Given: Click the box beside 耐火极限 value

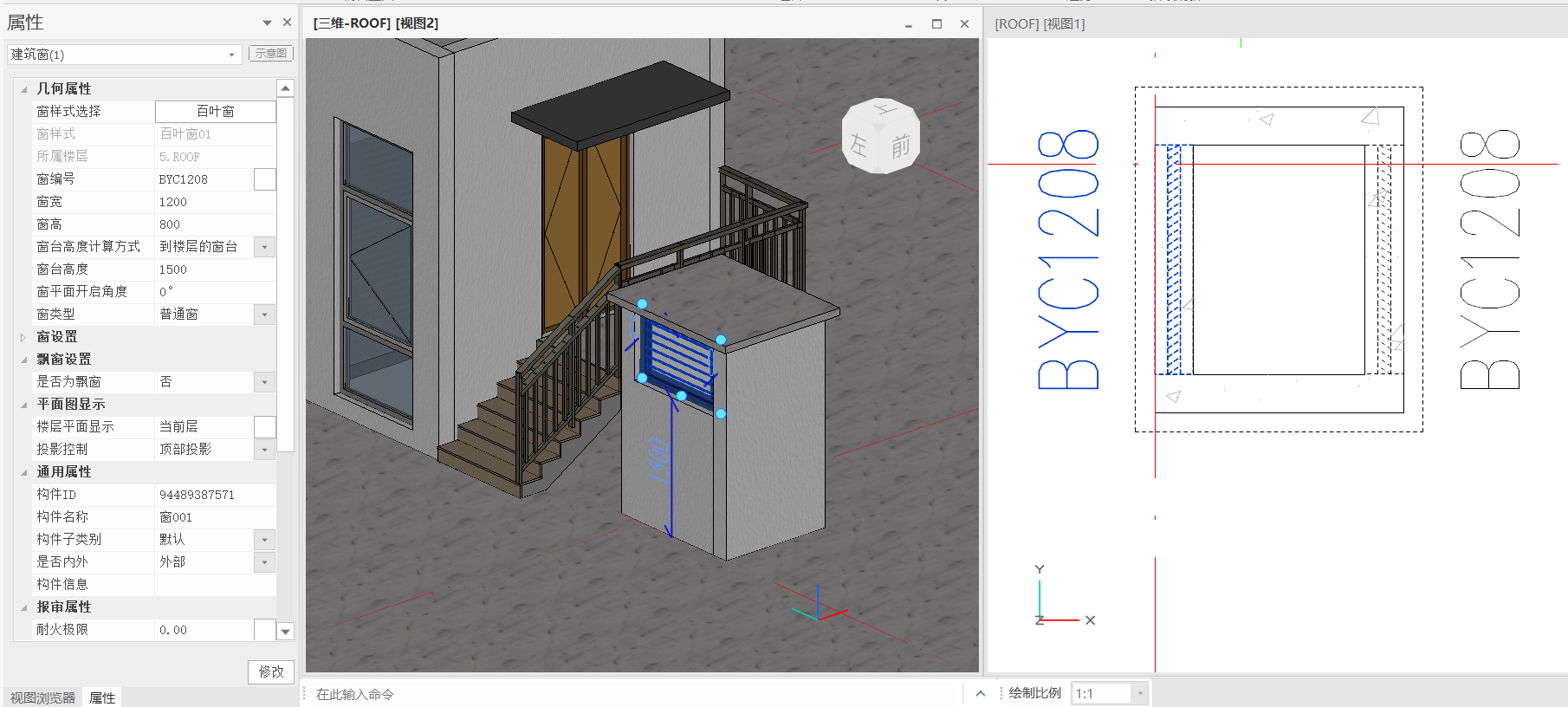Looking at the screenshot, I should coord(265,630).
